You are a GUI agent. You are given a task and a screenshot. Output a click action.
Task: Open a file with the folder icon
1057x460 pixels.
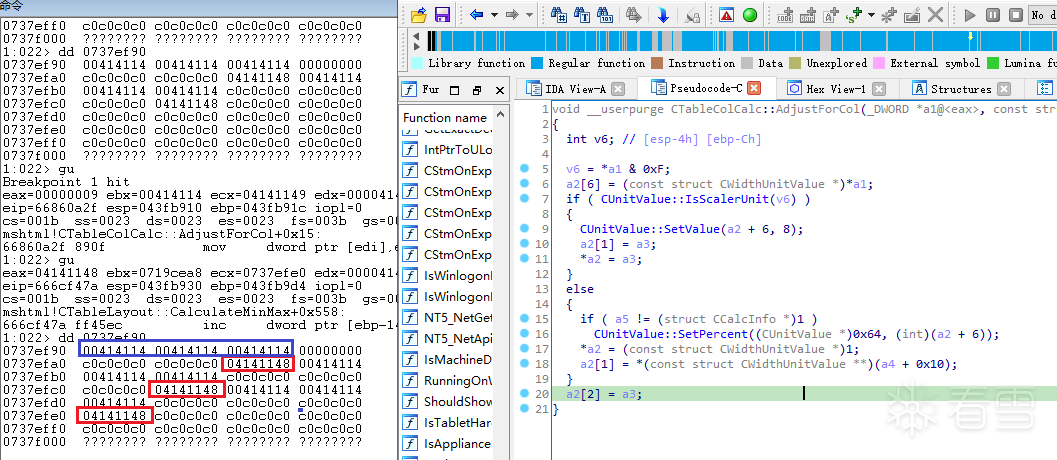point(419,15)
